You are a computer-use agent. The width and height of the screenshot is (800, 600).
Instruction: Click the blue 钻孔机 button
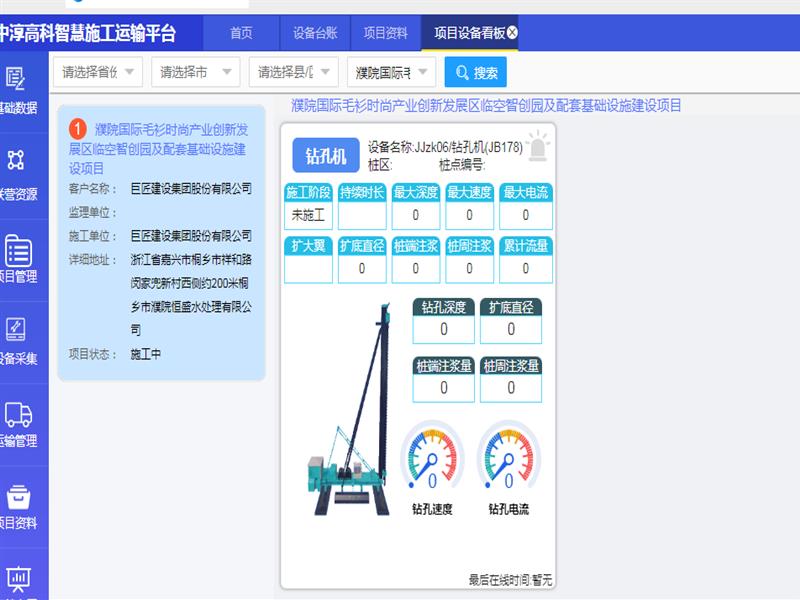click(x=325, y=156)
